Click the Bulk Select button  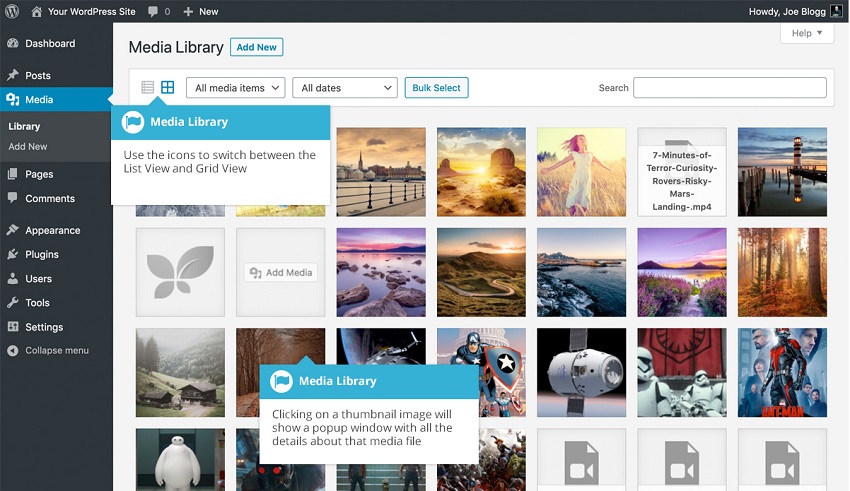coord(436,88)
